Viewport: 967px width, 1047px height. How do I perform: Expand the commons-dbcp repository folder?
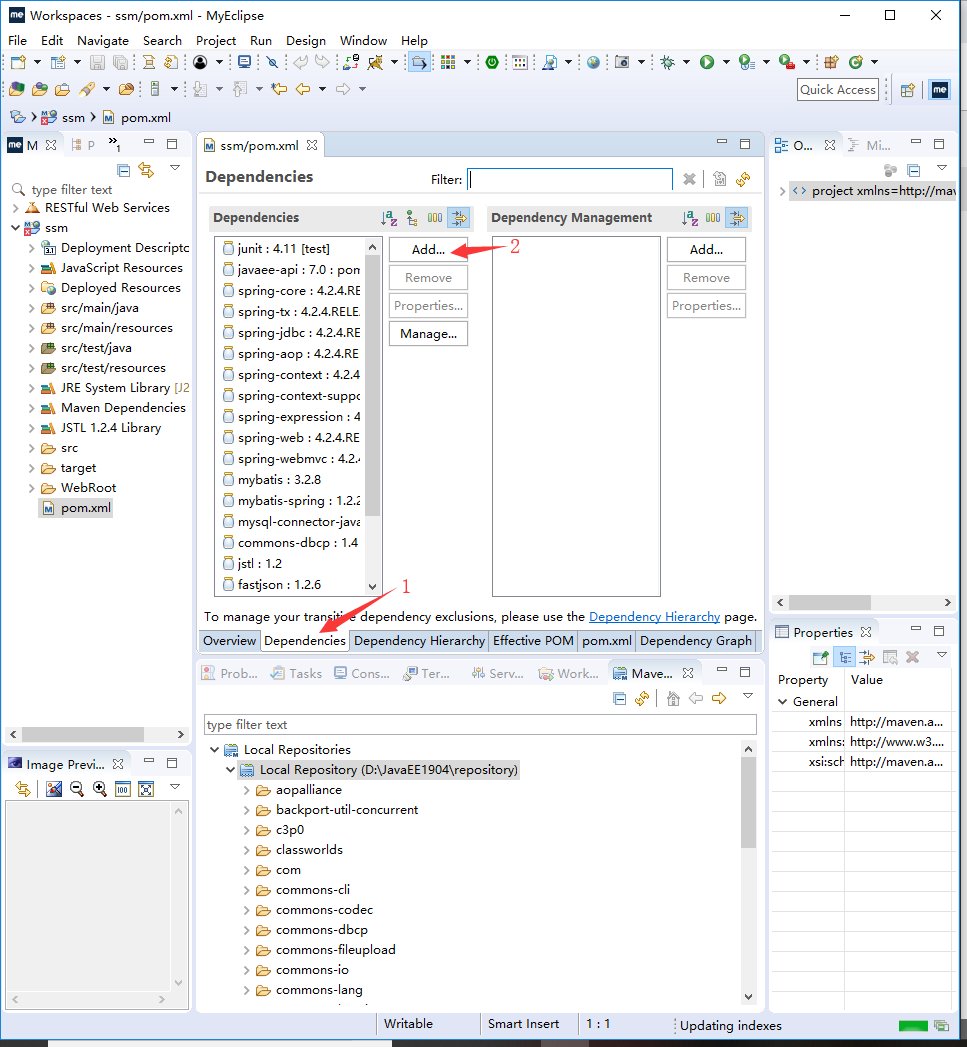246,930
